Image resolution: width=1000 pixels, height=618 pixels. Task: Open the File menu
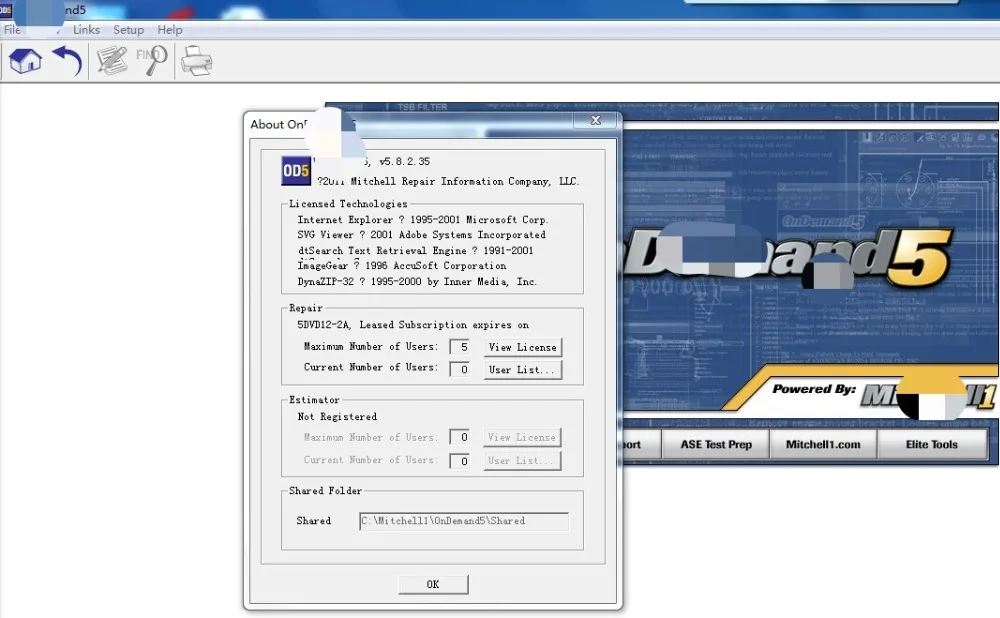11,30
